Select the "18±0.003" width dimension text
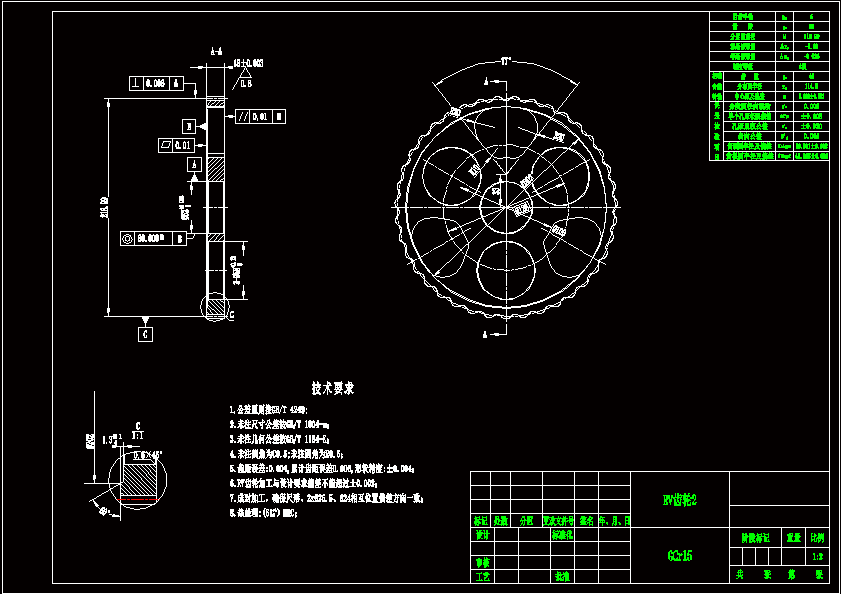Image resolution: width=841 pixels, height=594 pixels. 248,63
